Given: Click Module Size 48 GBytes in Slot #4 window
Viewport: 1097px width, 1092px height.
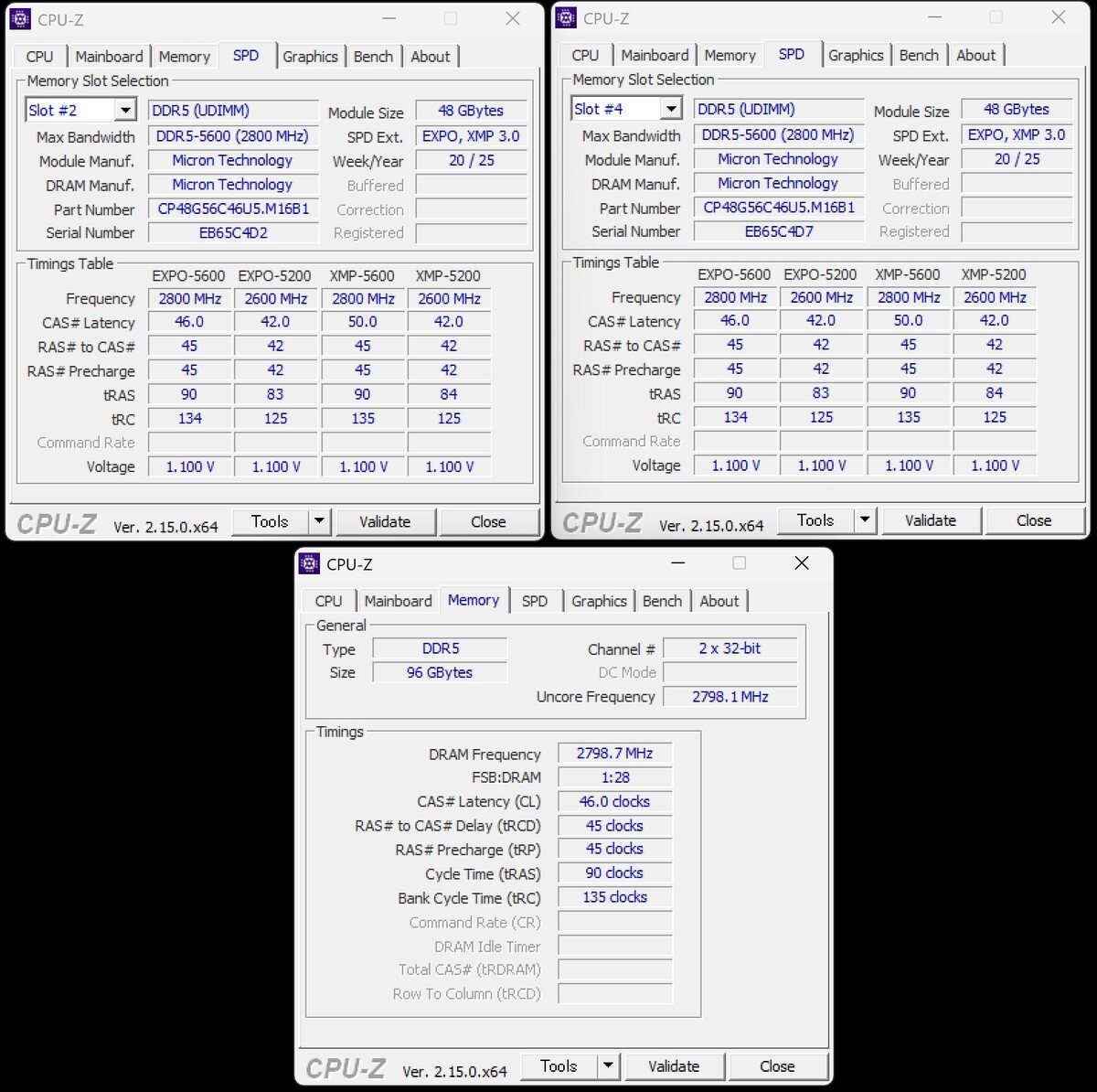Looking at the screenshot, I should tap(1017, 110).
